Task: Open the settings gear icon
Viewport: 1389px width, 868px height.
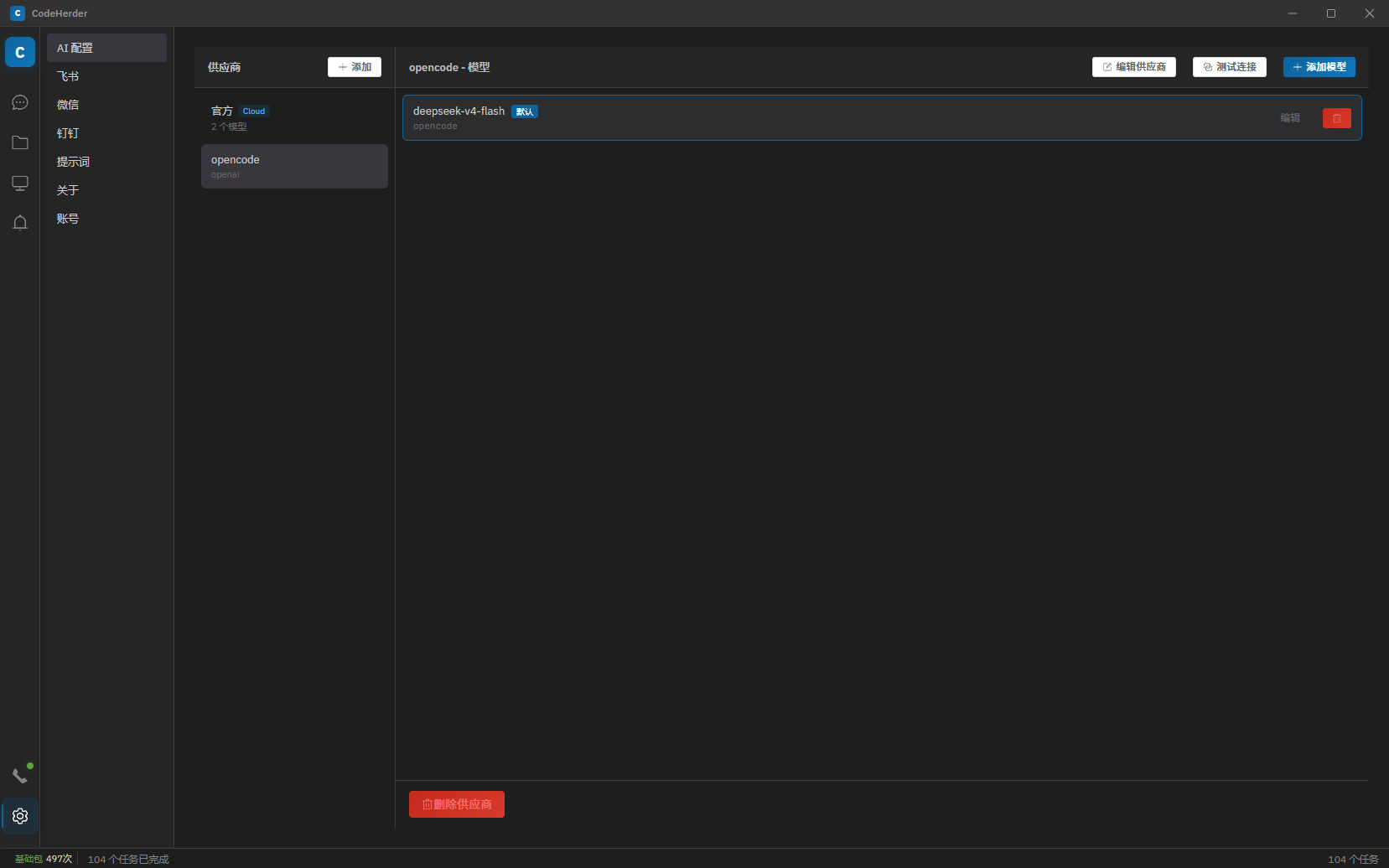Action: (20, 816)
